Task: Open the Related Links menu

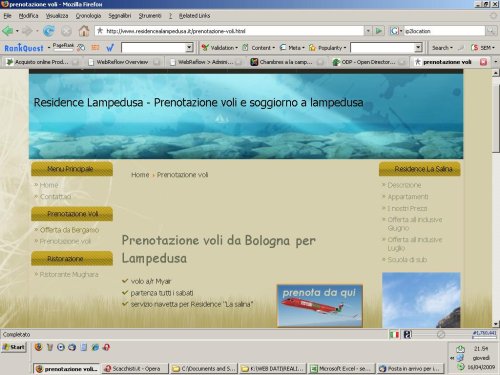Action: pyautogui.click(x=194, y=16)
